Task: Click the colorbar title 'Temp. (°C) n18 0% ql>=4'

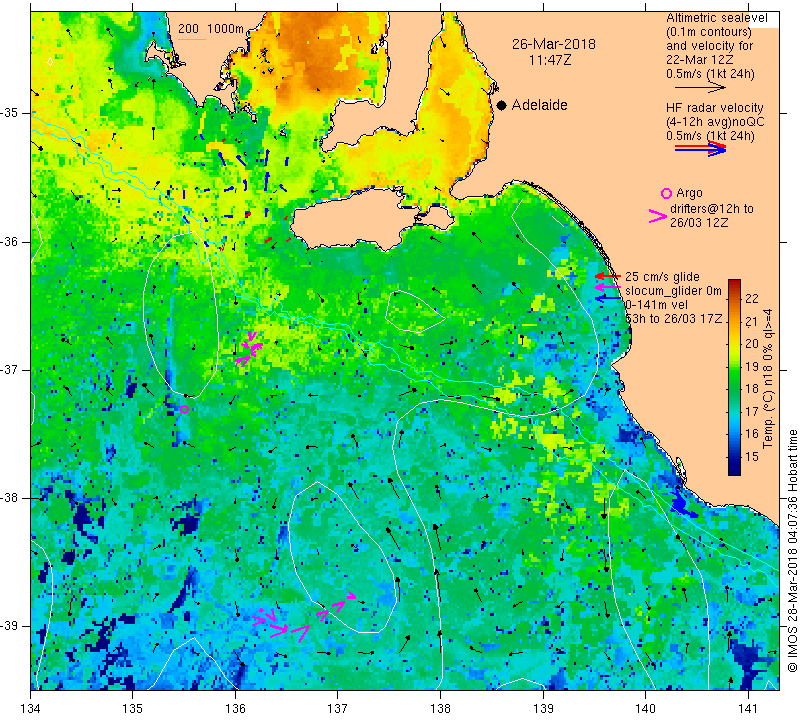Action: click(768, 378)
